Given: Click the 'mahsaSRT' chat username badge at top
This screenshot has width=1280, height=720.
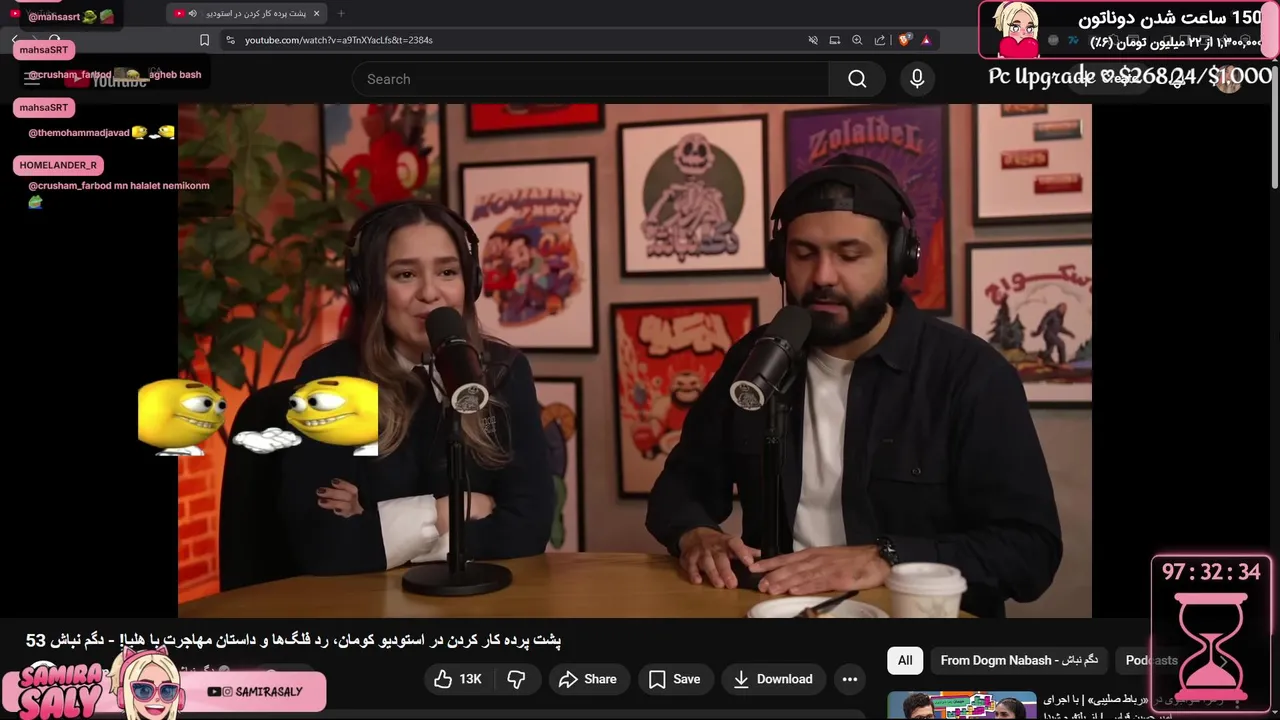Looking at the screenshot, I should 43,49.
